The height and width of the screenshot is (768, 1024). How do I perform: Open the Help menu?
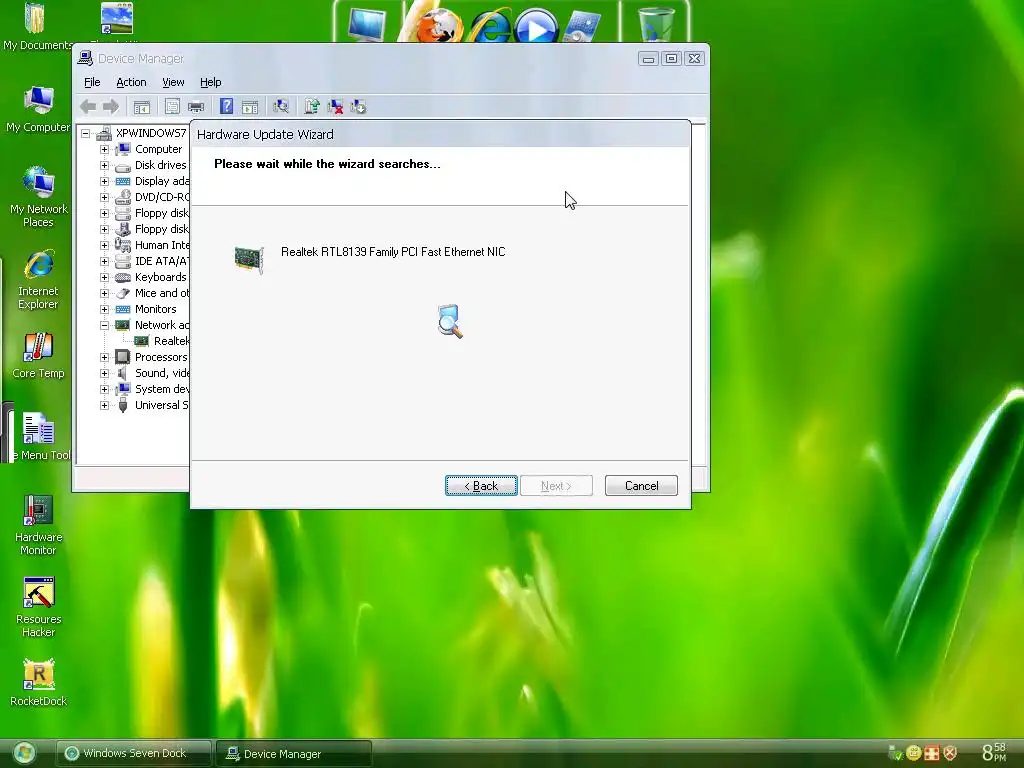[x=210, y=82]
